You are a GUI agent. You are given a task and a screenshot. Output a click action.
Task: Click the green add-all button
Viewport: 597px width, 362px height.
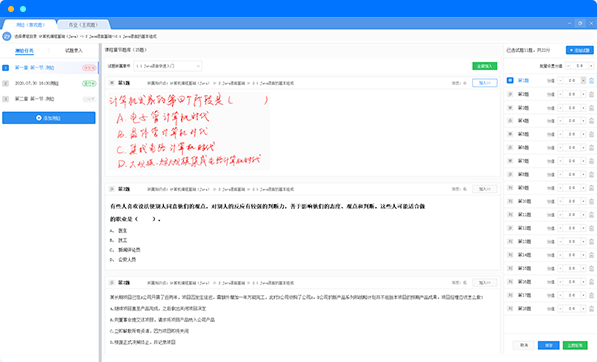[x=485, y=66]
